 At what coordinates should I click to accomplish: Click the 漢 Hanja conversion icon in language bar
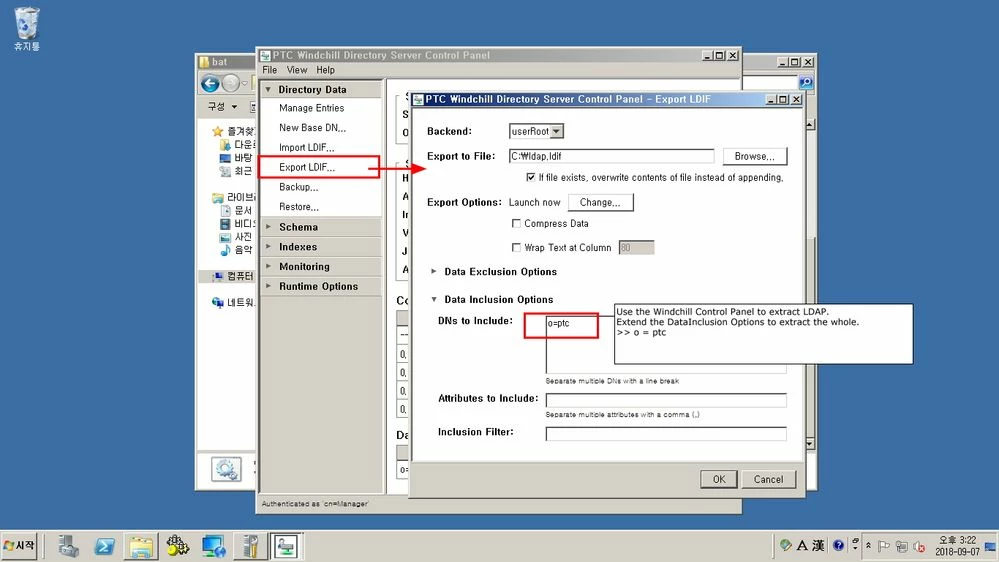coord(819,545)
